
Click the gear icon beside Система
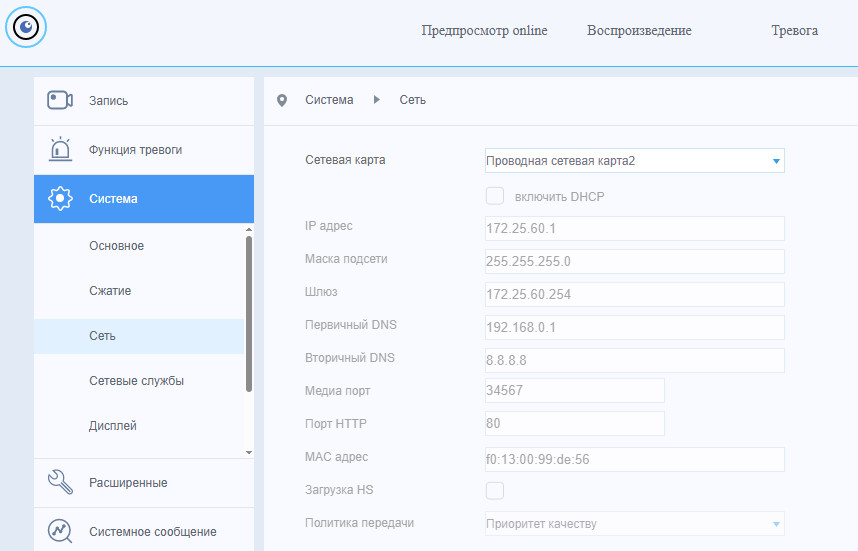pos(60,198)
